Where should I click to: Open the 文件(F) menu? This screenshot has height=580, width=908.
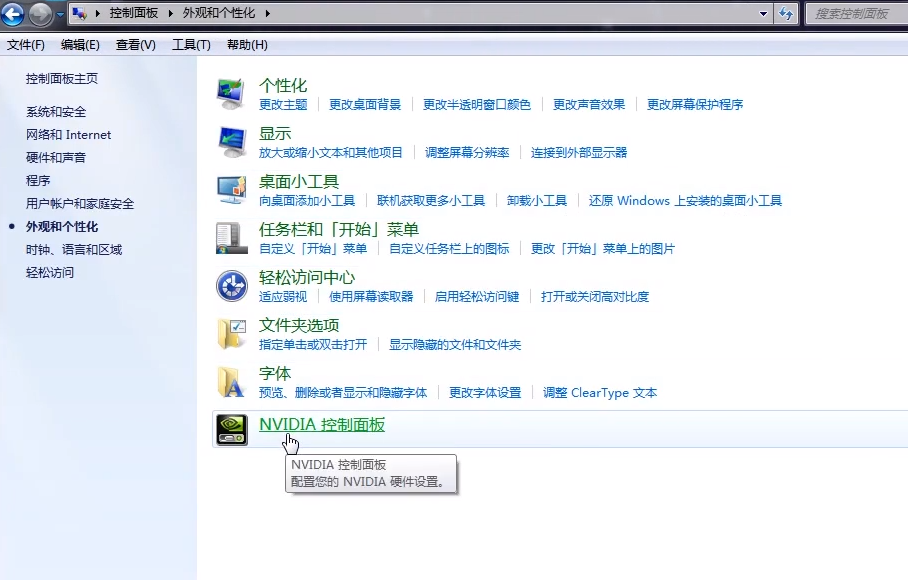click(25, 45)
